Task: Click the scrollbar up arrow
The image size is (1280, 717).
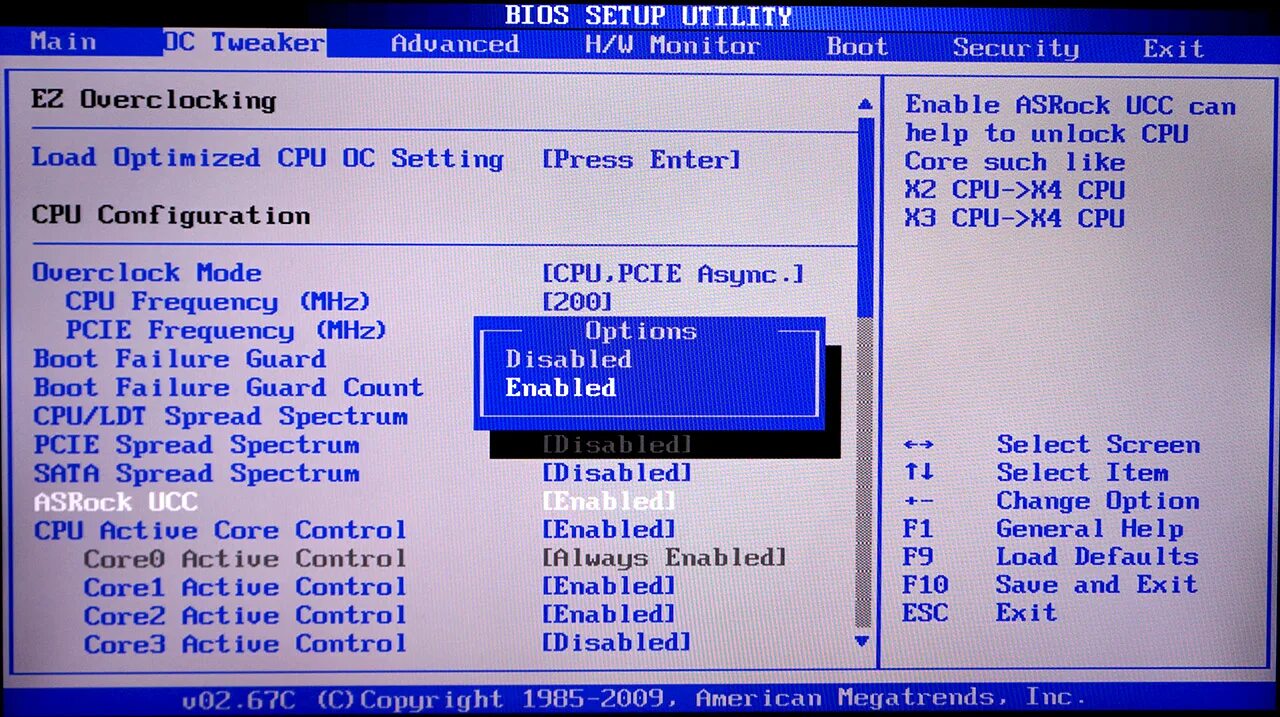Action: [x=865, y=104]
